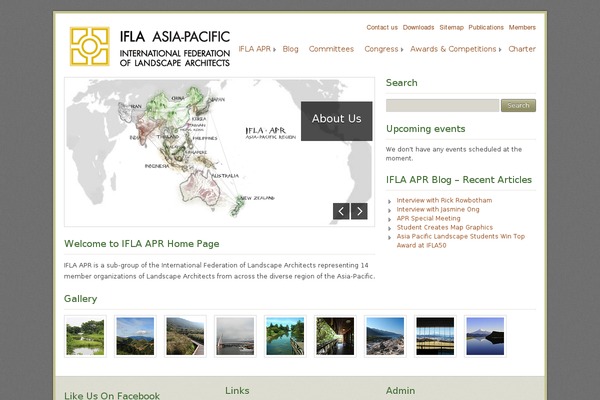The height and width of the screenshot is (400, 600).
Task: Expand the Awards & Competitions menu
Action: pos(455,49)
